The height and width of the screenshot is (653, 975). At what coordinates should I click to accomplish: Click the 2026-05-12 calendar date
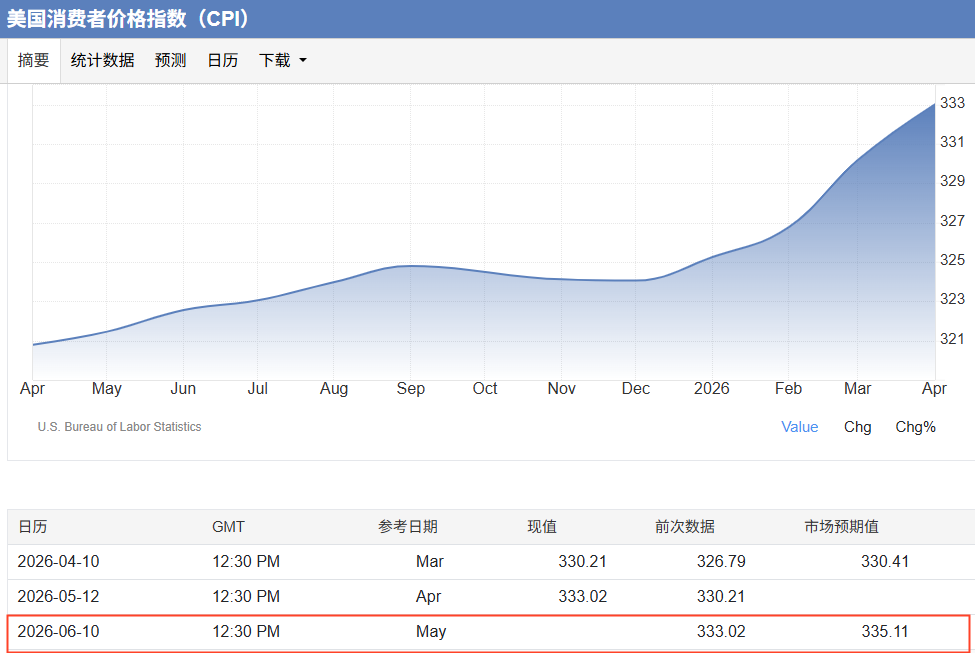point(58,596)
